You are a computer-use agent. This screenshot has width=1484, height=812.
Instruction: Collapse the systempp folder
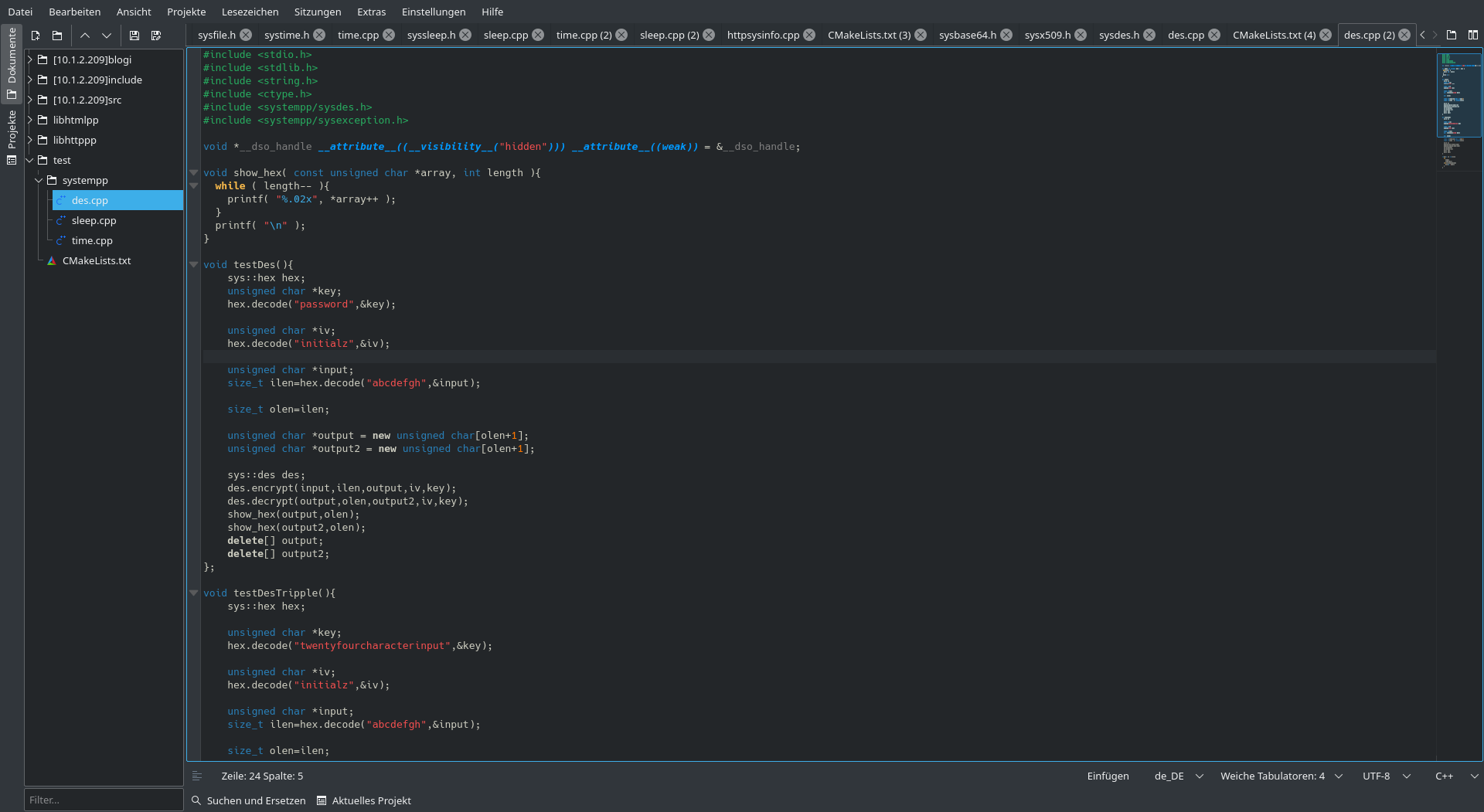tap(39, 180)
